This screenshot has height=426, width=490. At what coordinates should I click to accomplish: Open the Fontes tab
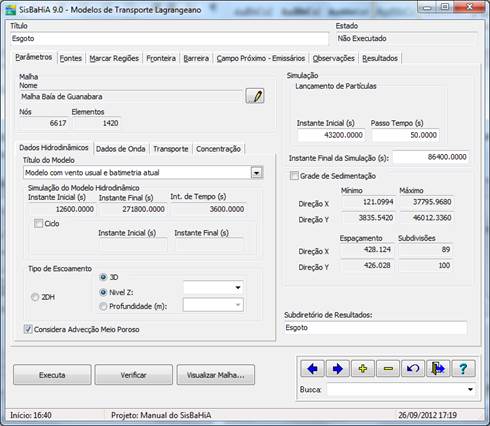click(x=71, y=58)
